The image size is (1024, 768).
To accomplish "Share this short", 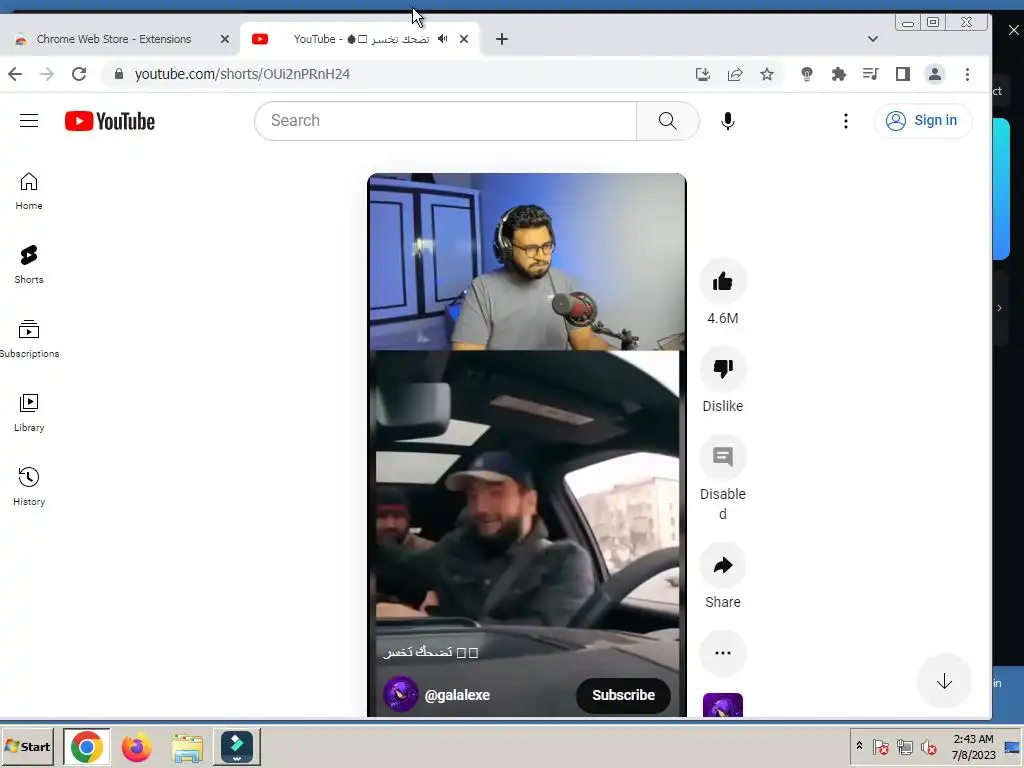I will point(722,565).
